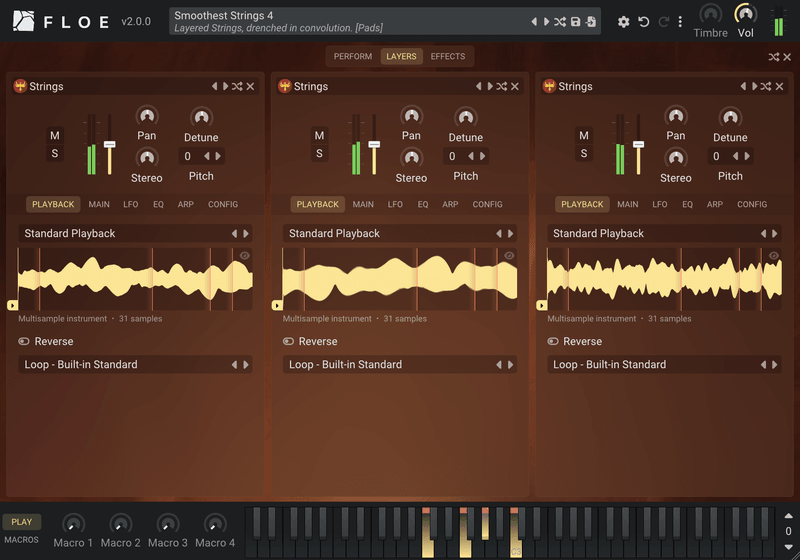
Task: Open the LFO tab on first layer
Action: tap(131, 204)
